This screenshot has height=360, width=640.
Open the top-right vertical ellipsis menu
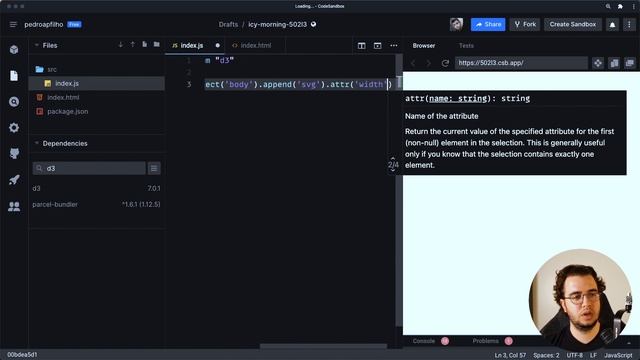tap(629, 24)
